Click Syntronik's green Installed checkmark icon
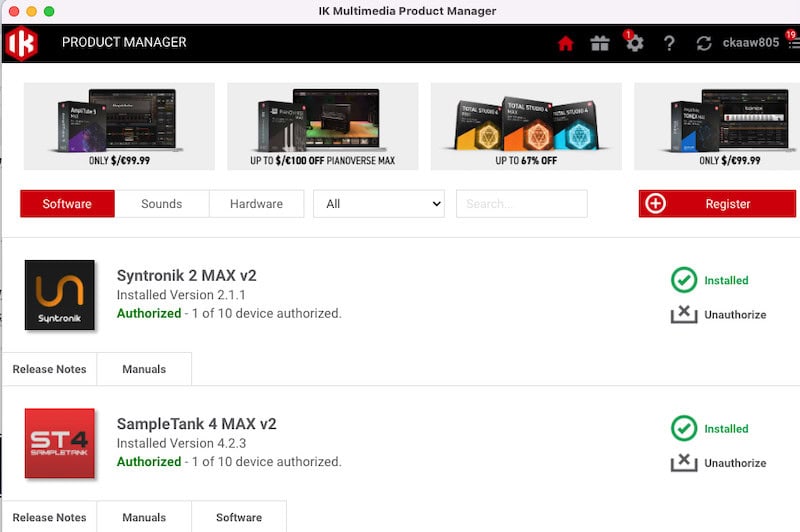800x532 pixels. [684, 280]
